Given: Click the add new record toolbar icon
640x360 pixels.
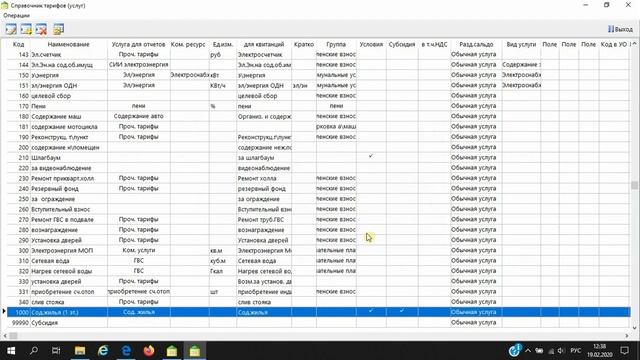Looking at the screenshot, I should pyautogui.click(x=26, y=29).
